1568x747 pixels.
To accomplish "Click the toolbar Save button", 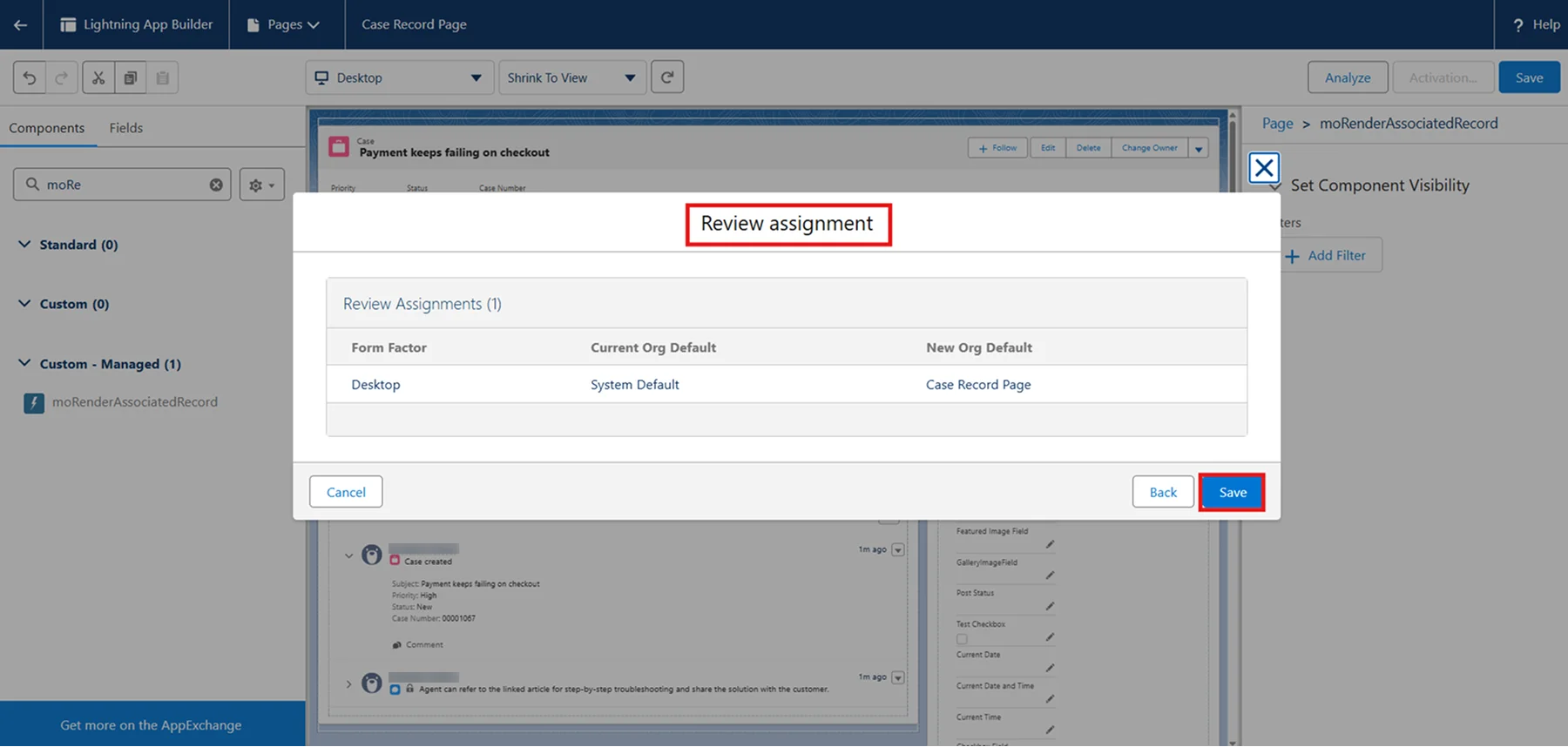I will click(1529, 77).
